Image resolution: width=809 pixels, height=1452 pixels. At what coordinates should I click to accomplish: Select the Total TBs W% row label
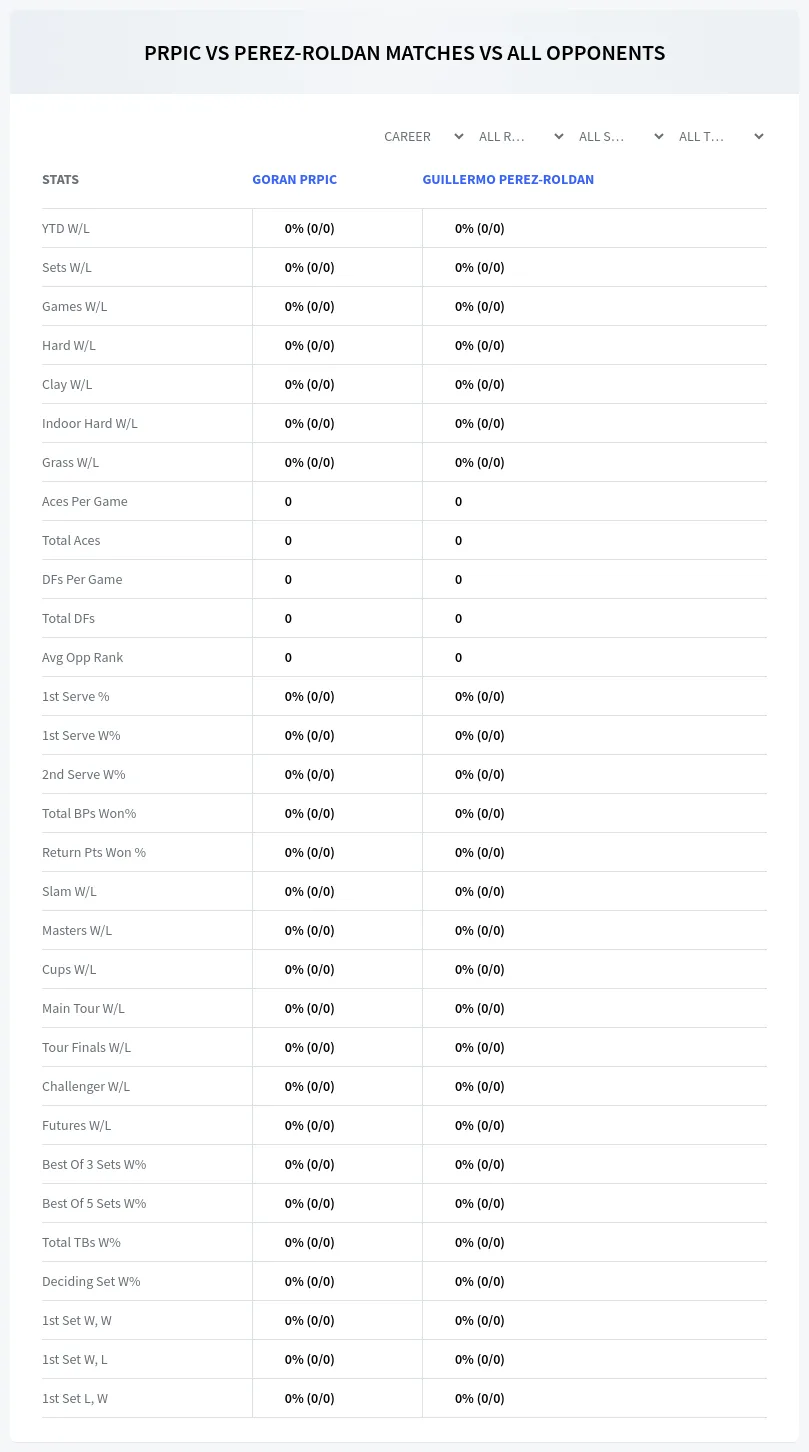tap(81, 1242)
